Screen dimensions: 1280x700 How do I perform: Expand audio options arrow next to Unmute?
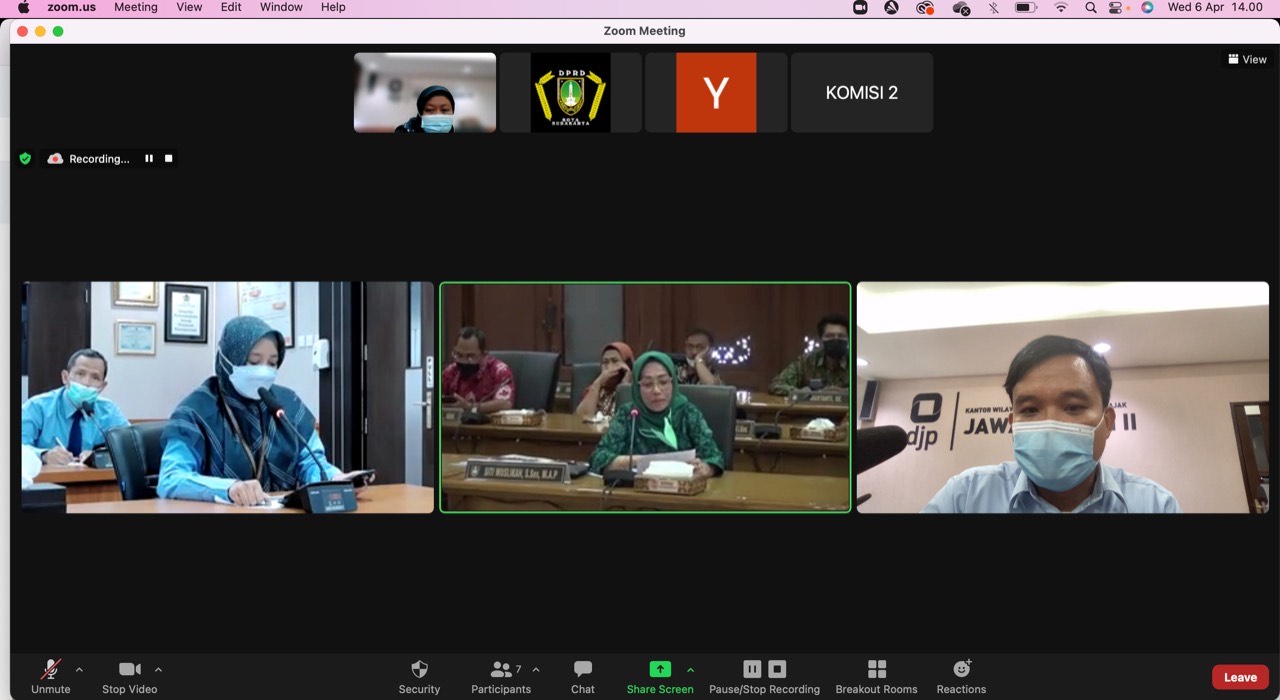coord(79,670)
